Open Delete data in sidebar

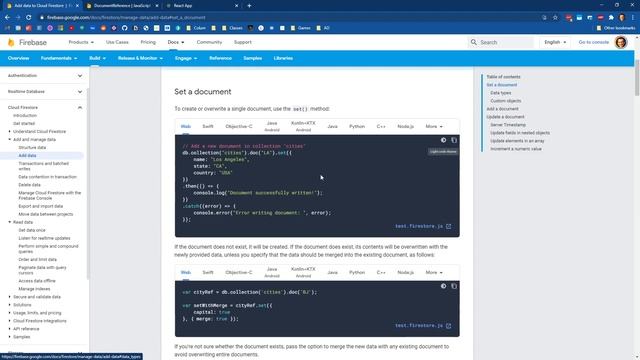click(29, 185)
